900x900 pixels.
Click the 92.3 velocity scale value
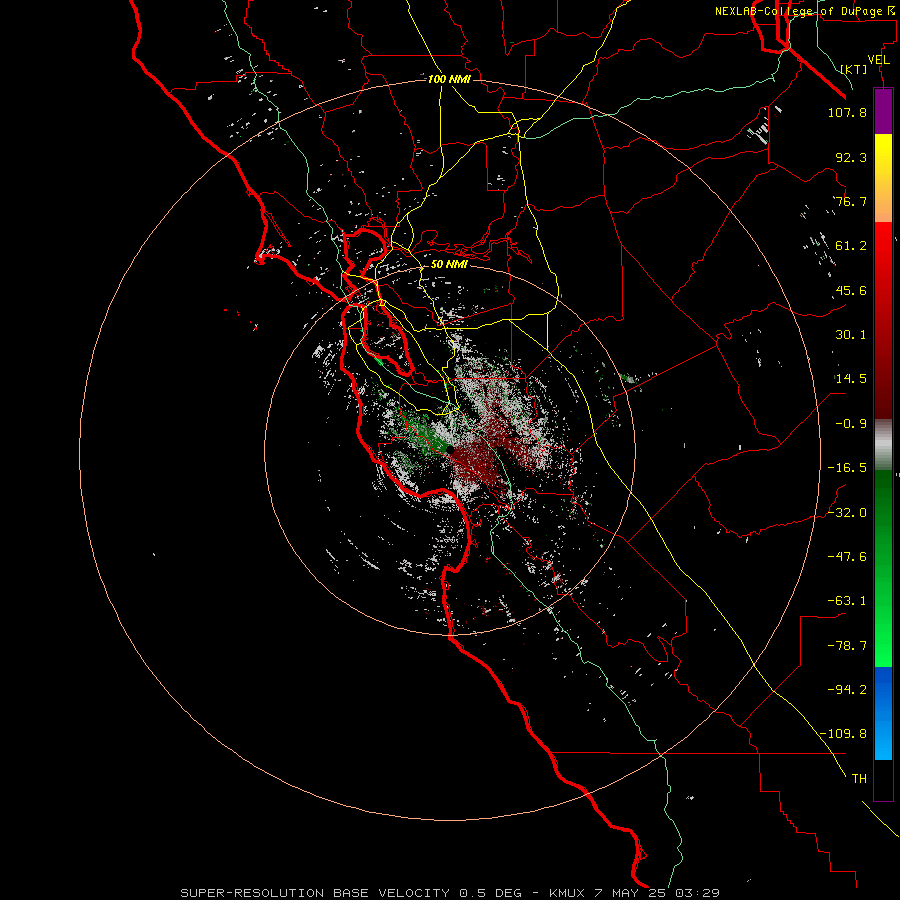tap(851, 157)
